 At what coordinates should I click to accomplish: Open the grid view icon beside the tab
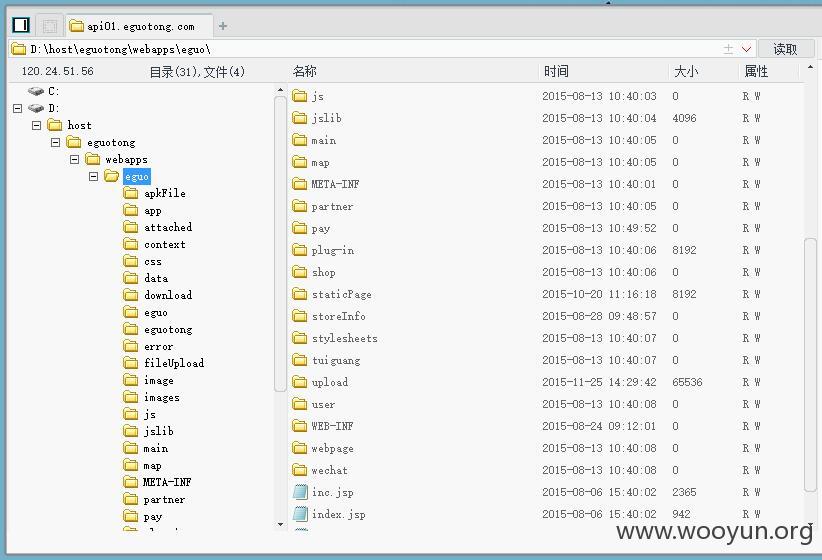coord(50,26)
